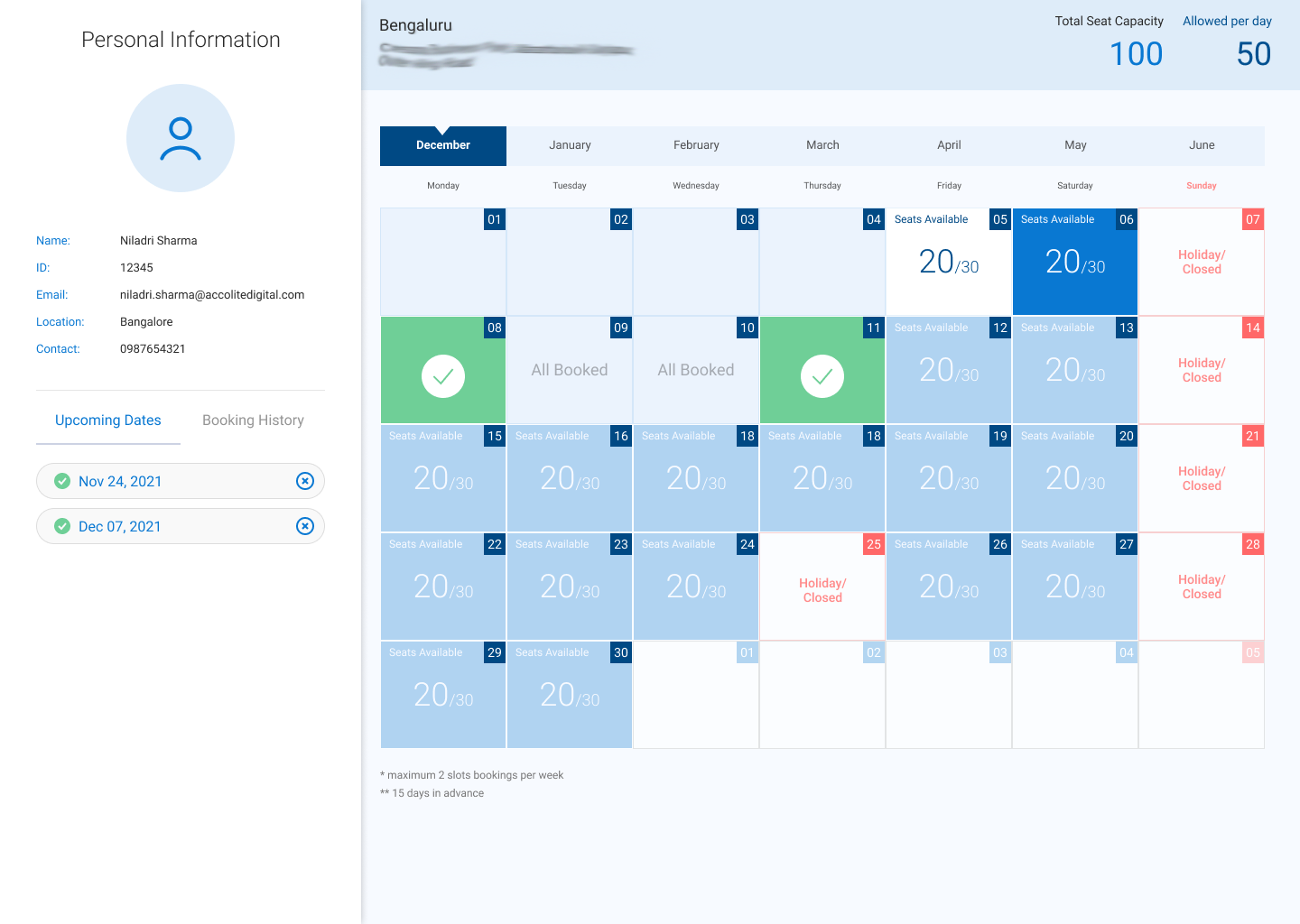Select the highlighted December 06 seat slot

point(1075,262)
